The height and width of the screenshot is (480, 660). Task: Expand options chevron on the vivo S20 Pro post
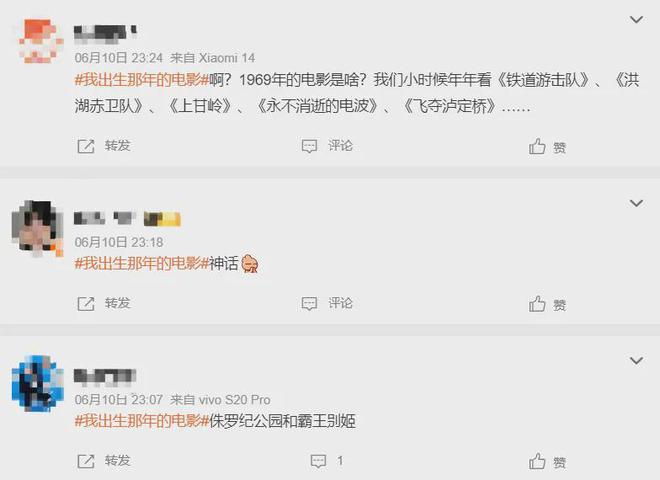pos(636,360)
